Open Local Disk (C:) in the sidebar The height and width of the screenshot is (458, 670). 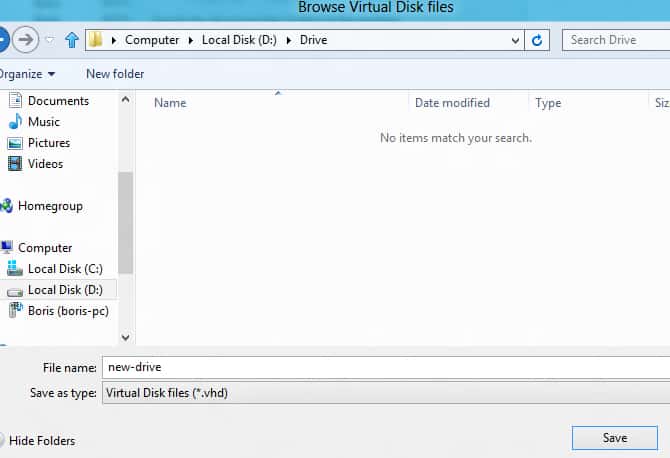[x=64, y=269]
